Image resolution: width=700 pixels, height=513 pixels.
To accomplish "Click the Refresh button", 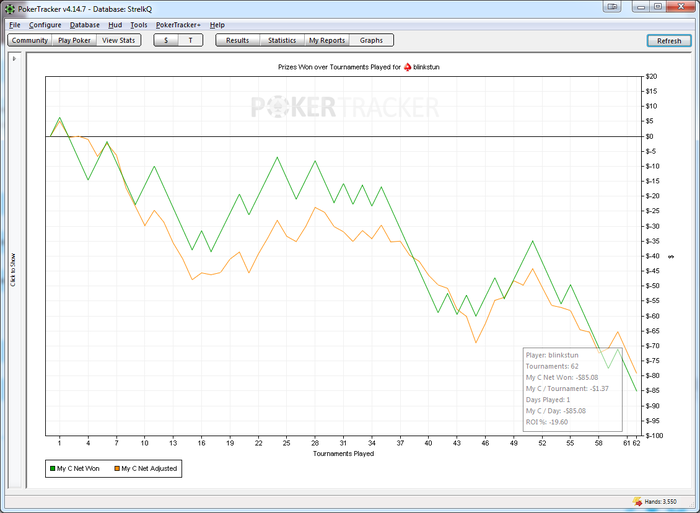I will (x=669, y=41).
